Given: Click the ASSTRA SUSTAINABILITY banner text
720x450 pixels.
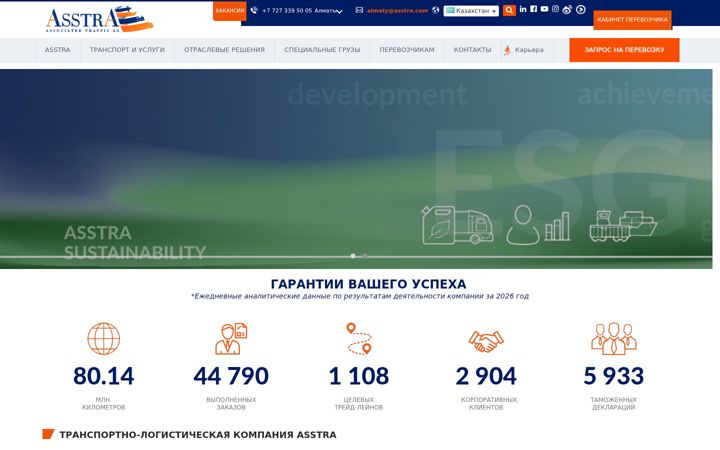Looking at the screenshot, I should pyautogui.click(x=135, y=242).
